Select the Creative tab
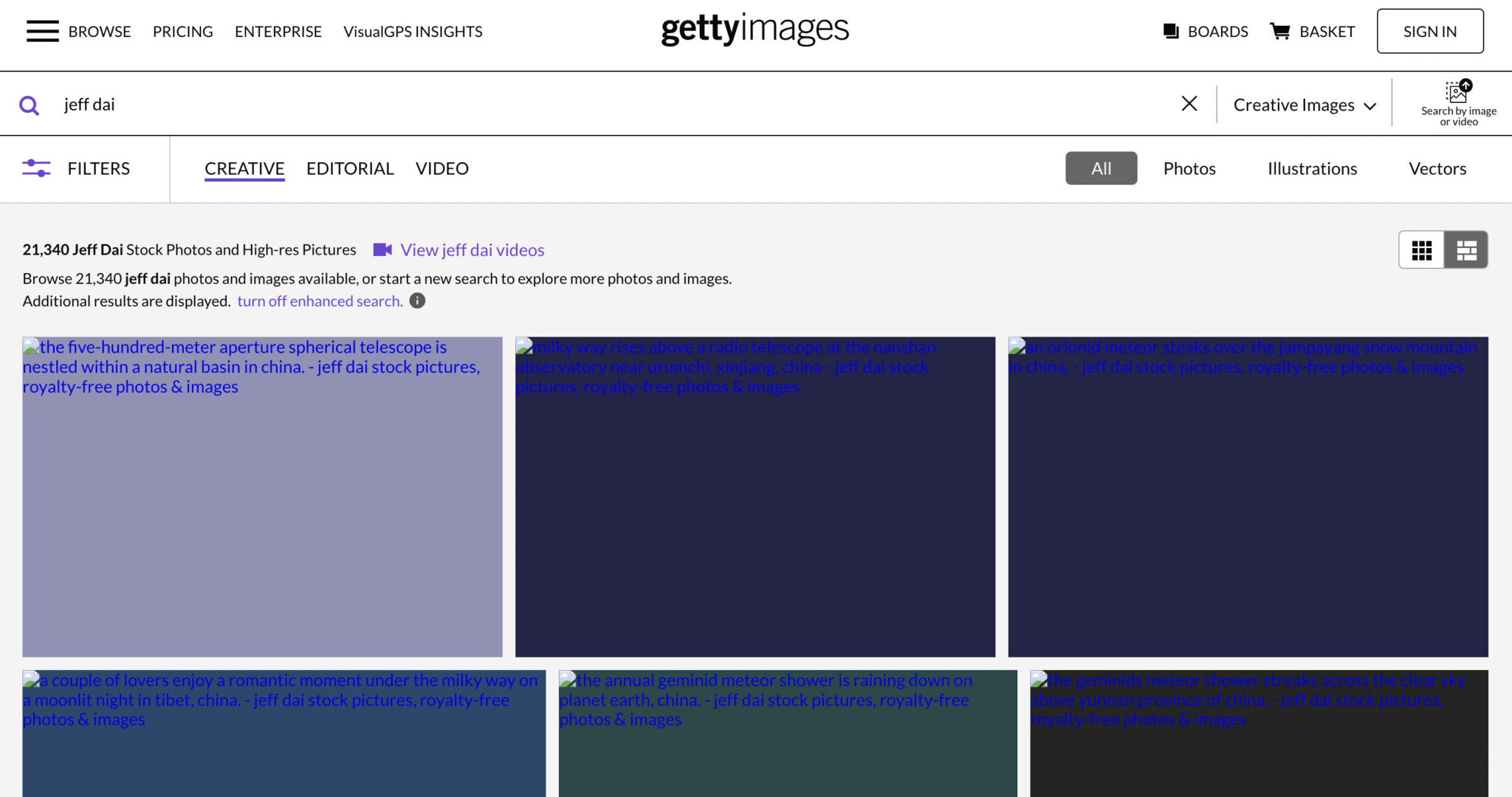 244,169
